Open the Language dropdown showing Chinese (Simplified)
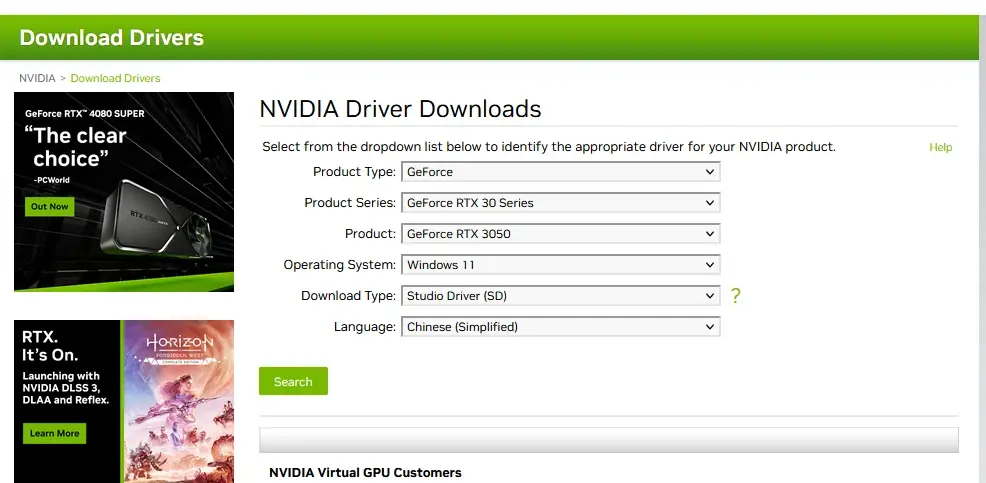The image size is (986, 483). [x=560, y=327]
